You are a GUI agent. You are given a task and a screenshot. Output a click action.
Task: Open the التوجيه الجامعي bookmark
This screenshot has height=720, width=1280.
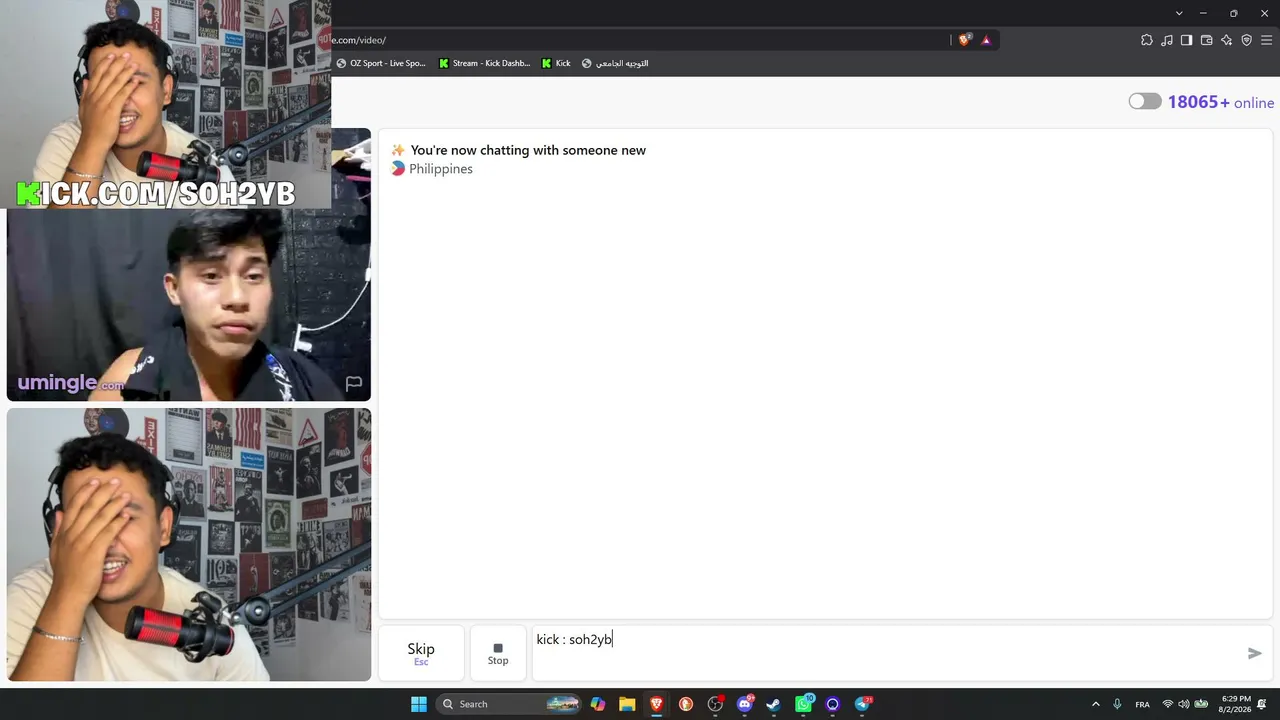[615, 63]
